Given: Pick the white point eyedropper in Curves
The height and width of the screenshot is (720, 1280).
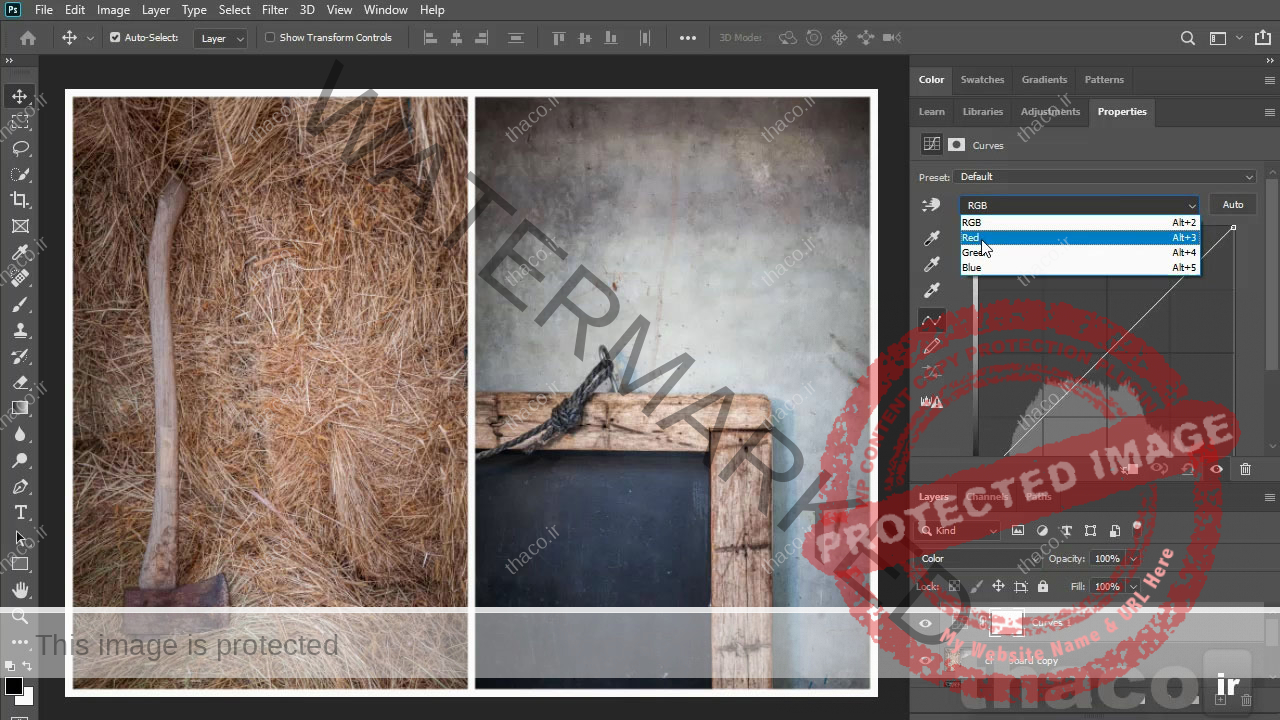Looking at the screenshot, I should [931, 290].
